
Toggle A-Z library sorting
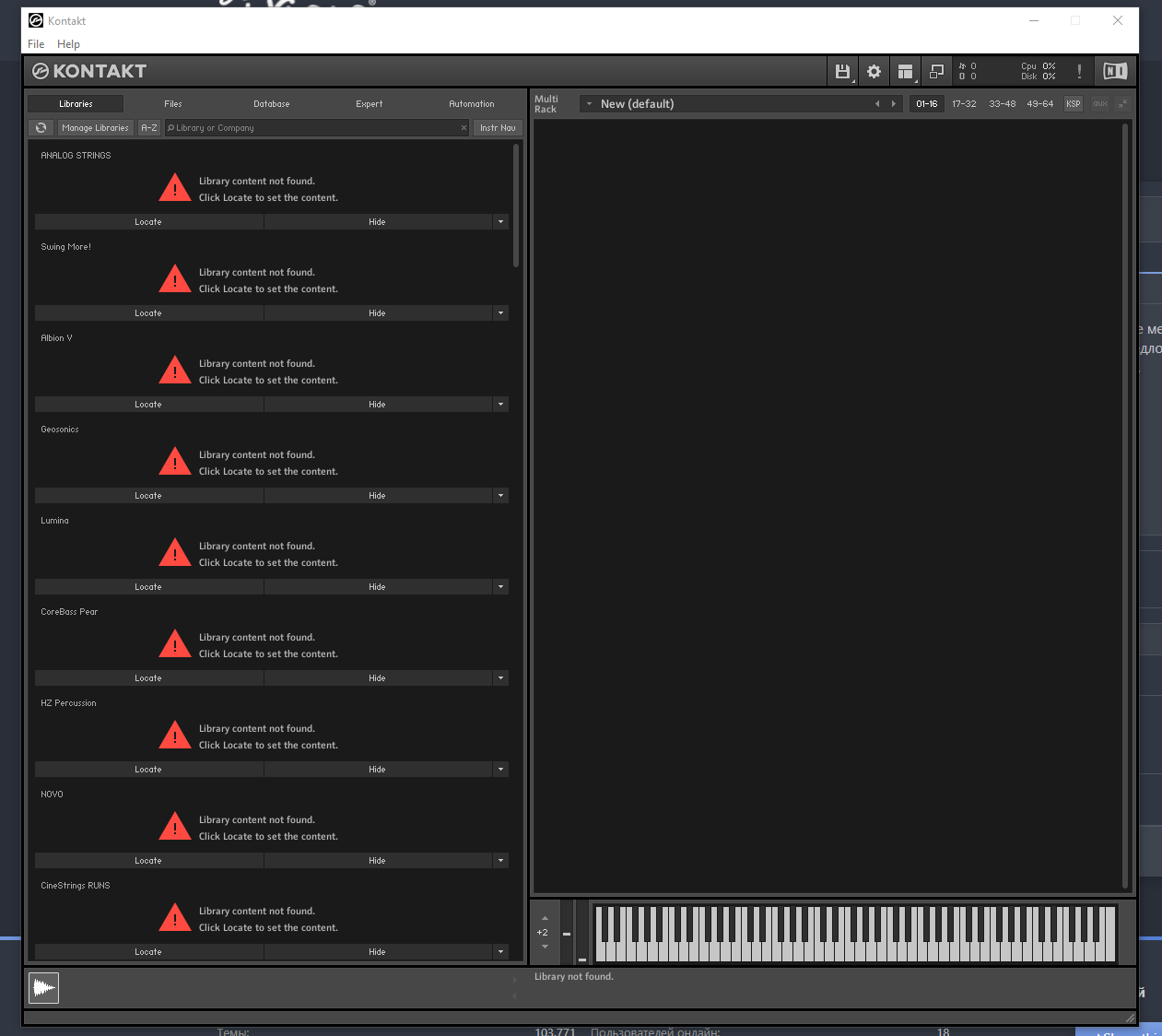point(149,128)
